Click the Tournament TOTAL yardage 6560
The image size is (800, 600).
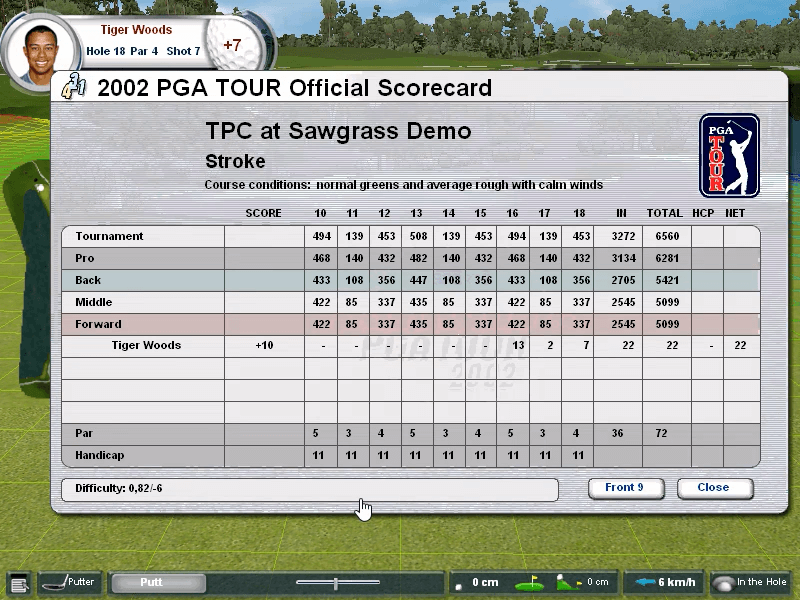coord(667,236)
